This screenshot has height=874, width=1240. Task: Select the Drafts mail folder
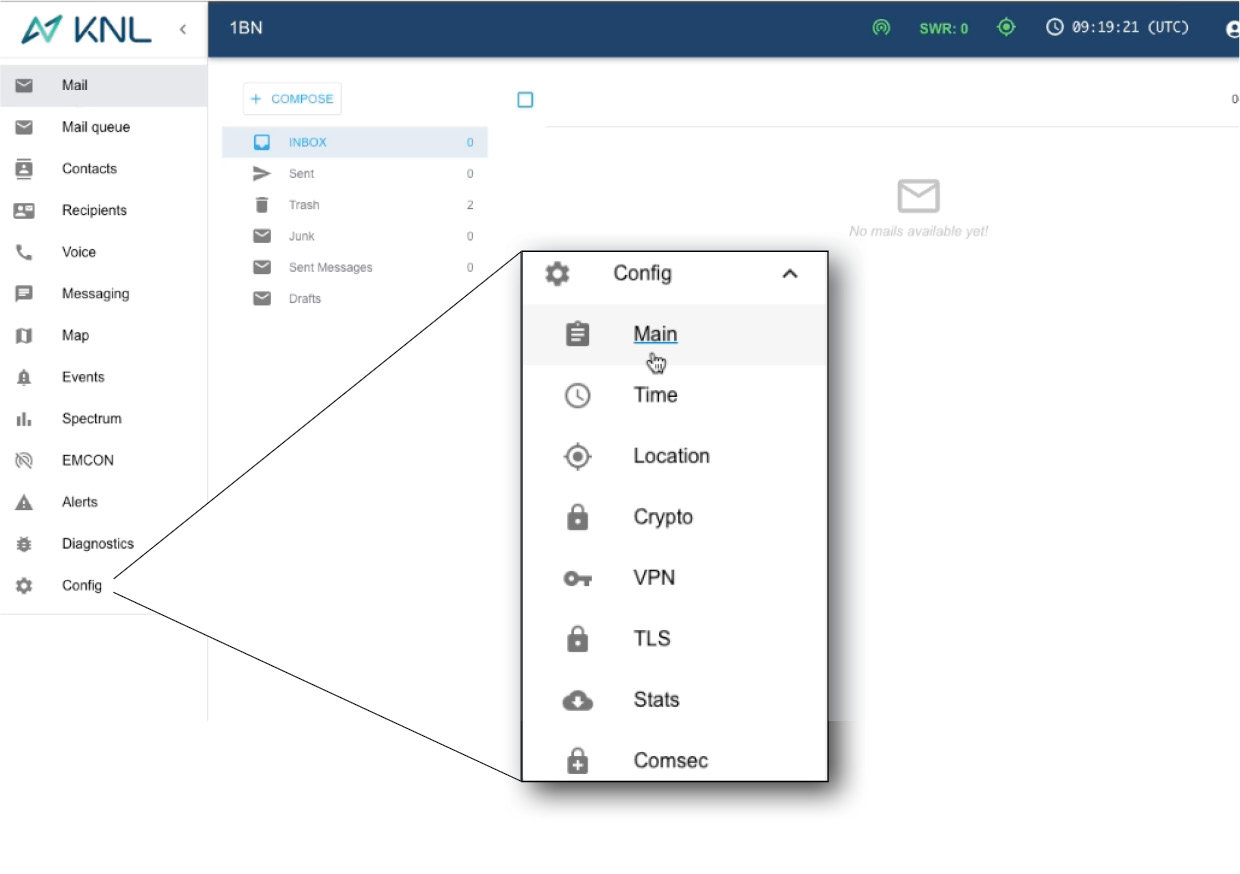[x=305, y=298]
